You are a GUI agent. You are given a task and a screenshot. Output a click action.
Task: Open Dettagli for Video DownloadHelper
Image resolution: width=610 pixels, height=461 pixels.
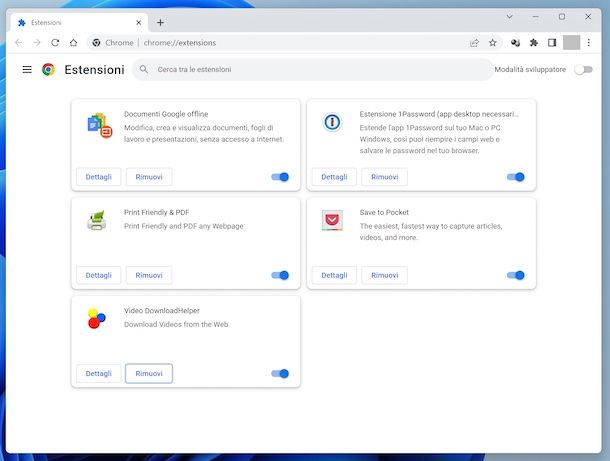(x=98, y=373)
